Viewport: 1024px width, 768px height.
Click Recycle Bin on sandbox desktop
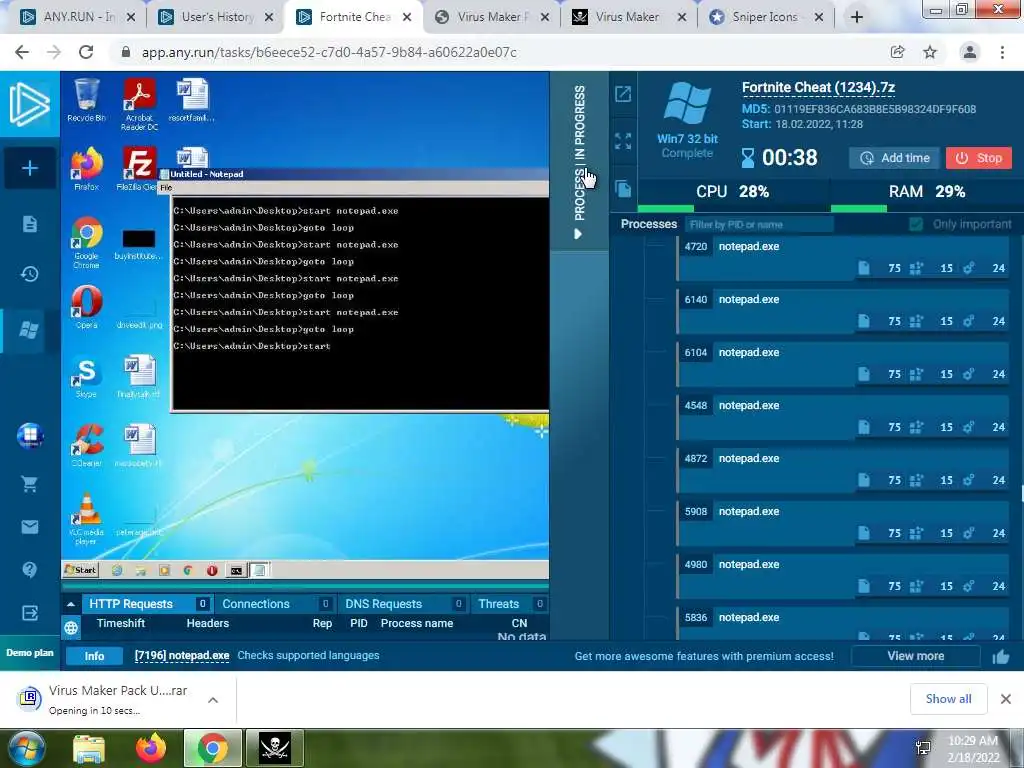point(86,100)
